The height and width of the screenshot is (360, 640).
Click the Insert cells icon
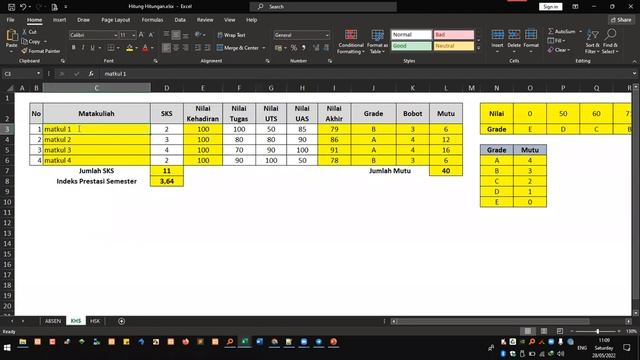497,35
